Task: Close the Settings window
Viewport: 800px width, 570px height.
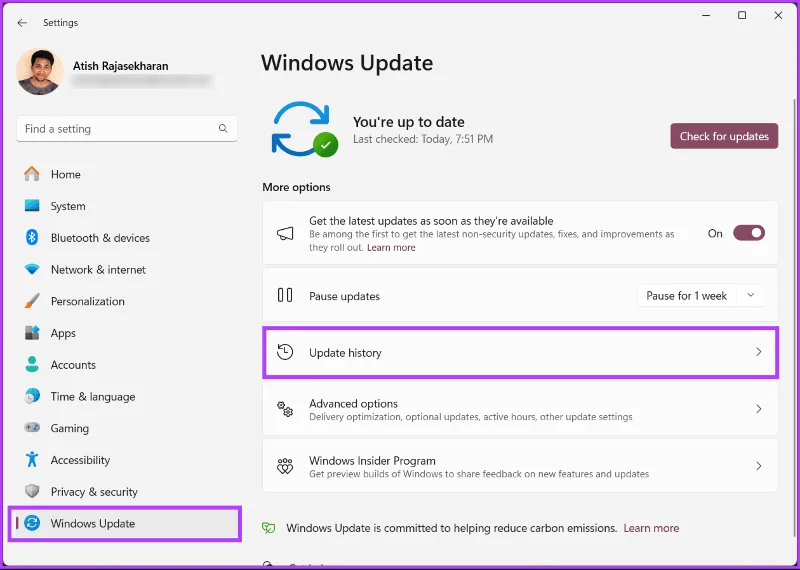Action: pyautogui.click(x=778, y=16)
